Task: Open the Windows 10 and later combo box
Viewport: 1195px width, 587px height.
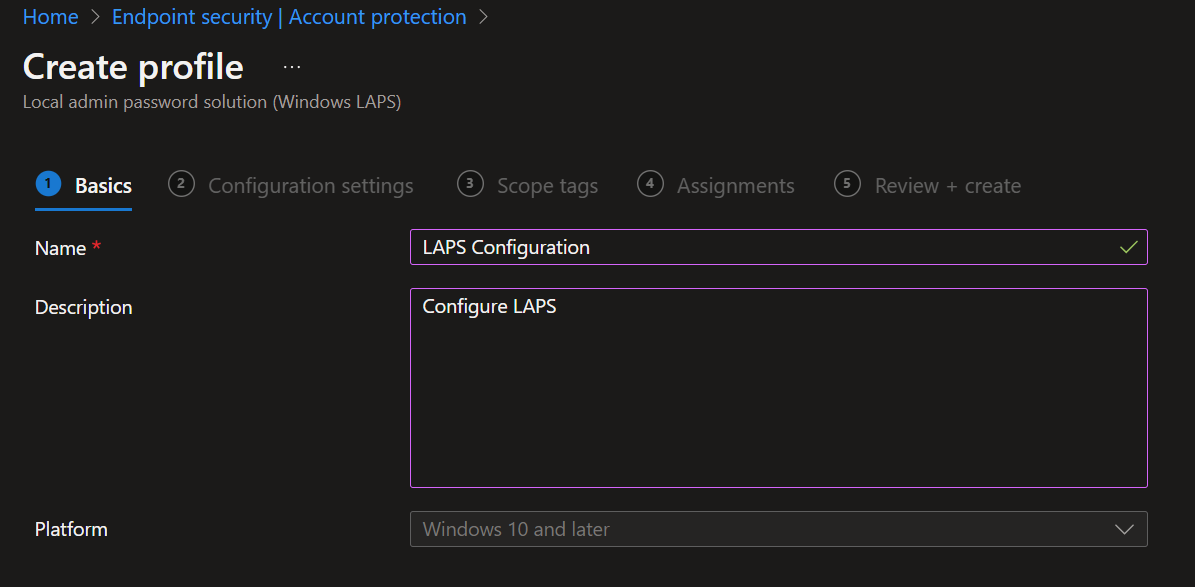Action: pyautogui.click(x=760, y=529)
